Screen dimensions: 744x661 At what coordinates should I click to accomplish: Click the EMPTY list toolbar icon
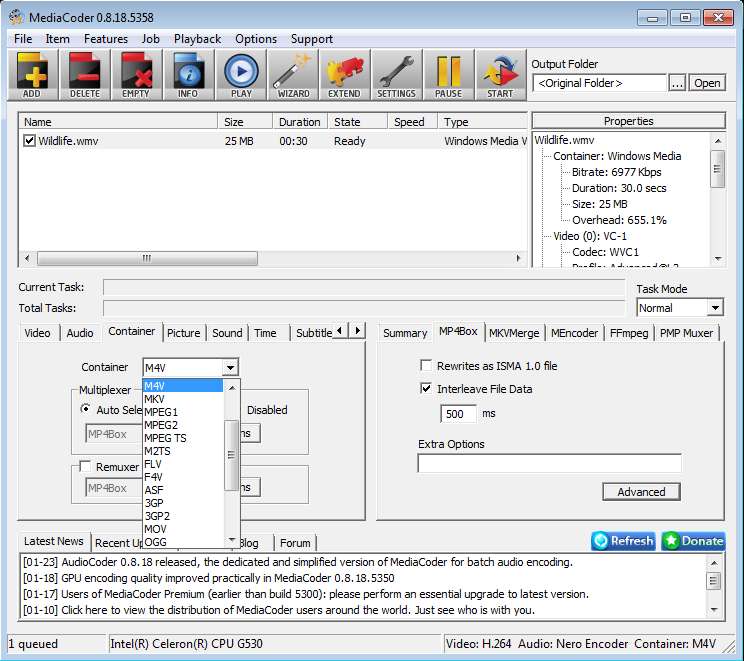tap(137, 75)
